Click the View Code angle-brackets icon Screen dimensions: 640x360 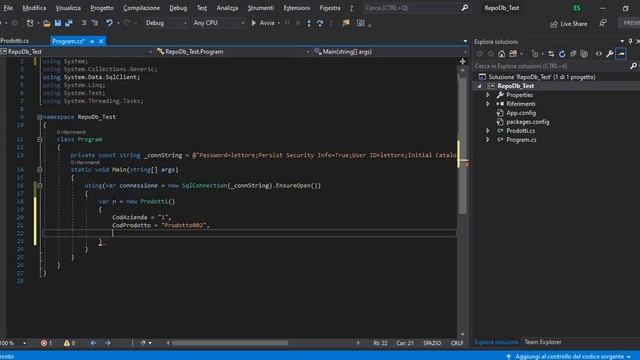coord(599,54)
